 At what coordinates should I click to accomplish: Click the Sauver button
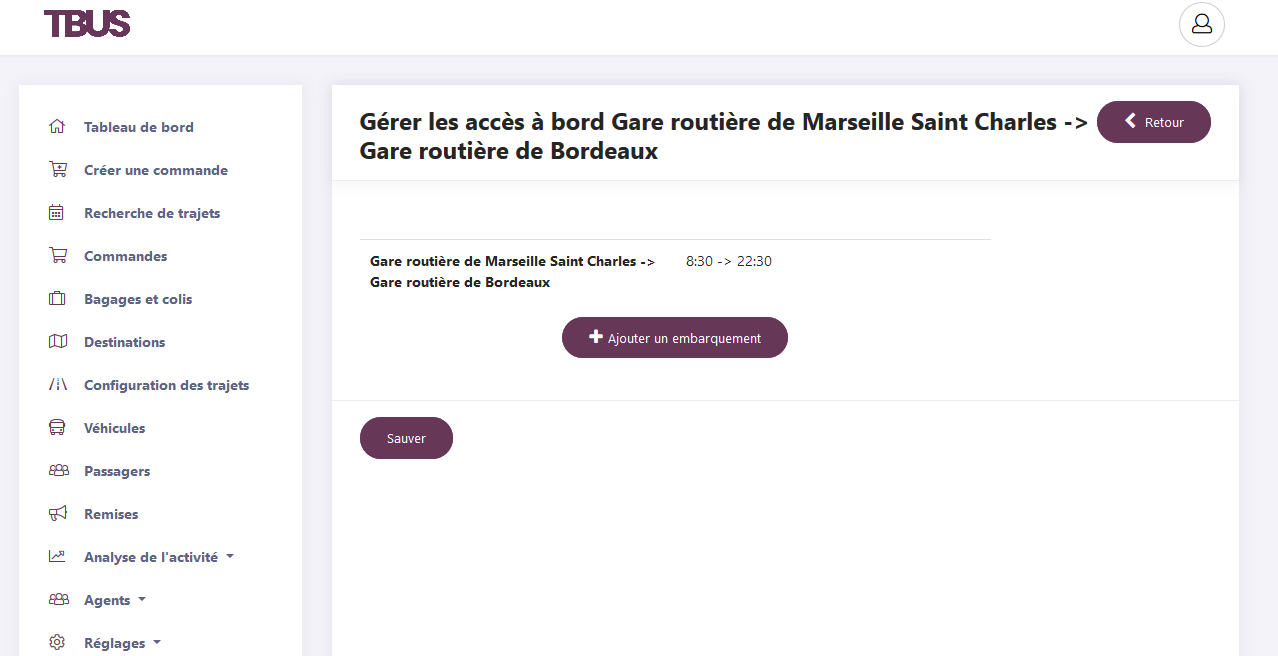click(x=406, y=438)
